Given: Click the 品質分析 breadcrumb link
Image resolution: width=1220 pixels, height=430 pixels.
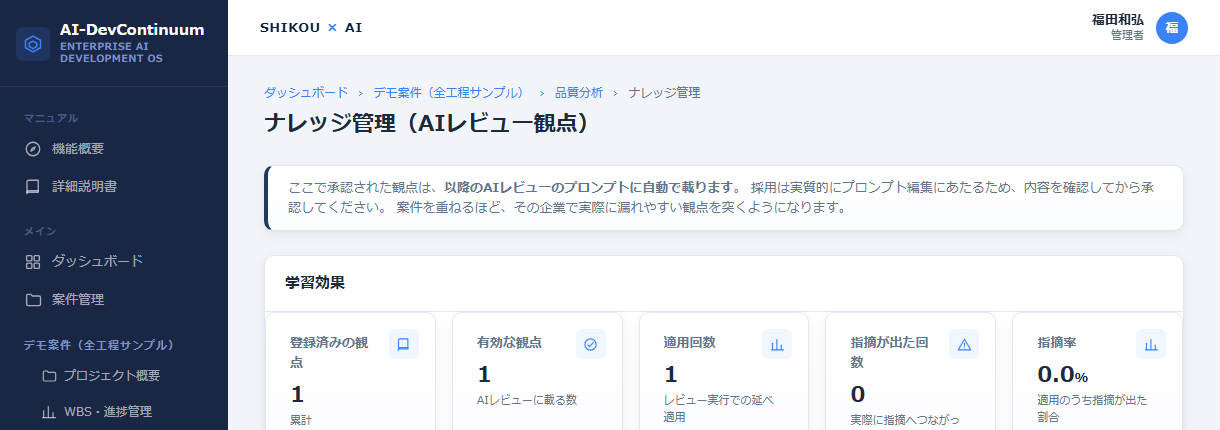Looking at the screenshot, I should [579, 92].
